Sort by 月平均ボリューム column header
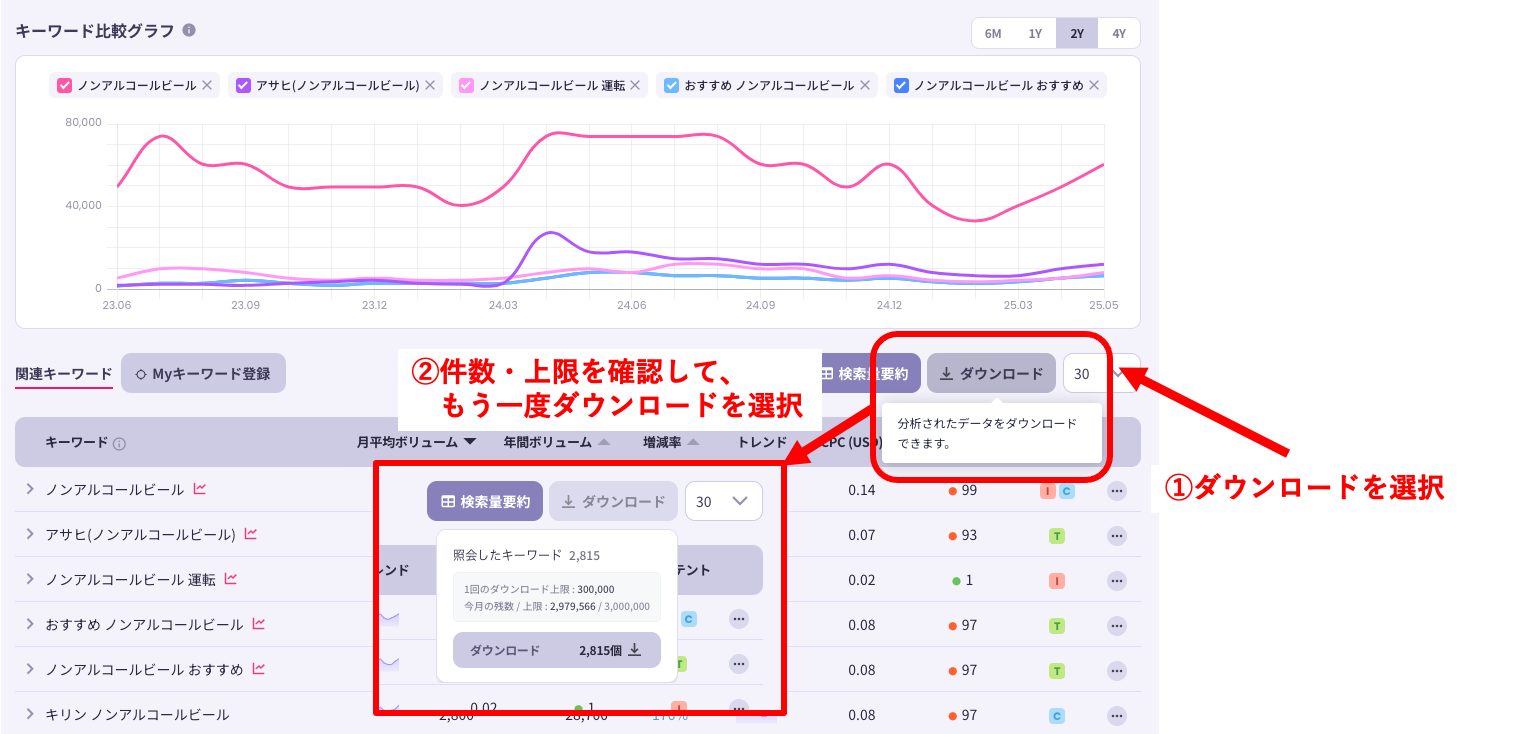Viewport: 1526px width, 734px height. (416, 442)
